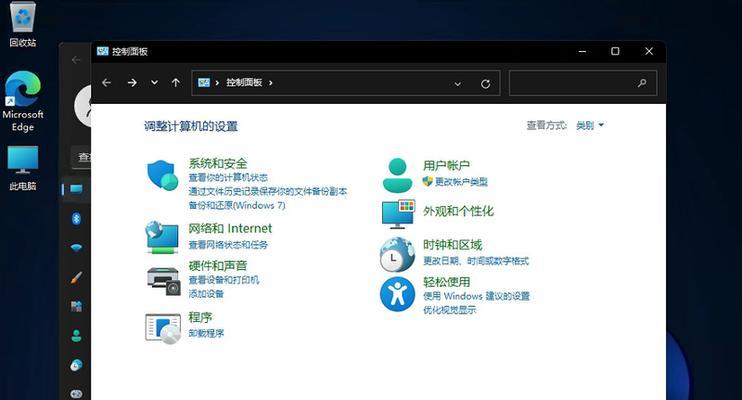742x400 pixels.
Task: Click the Control Panel search box
Action: click(583, 83)
